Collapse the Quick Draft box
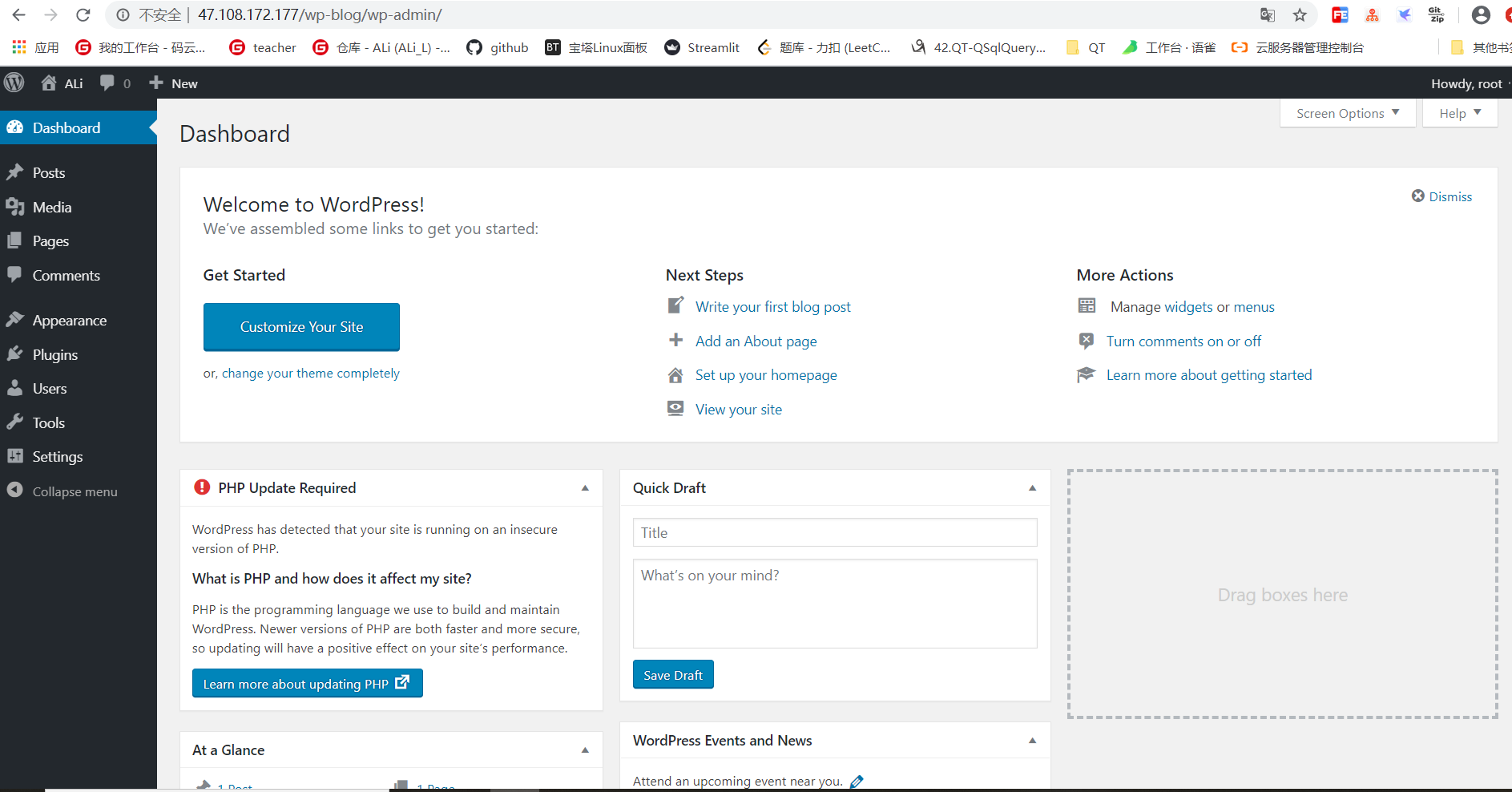 pos(1032,487)
